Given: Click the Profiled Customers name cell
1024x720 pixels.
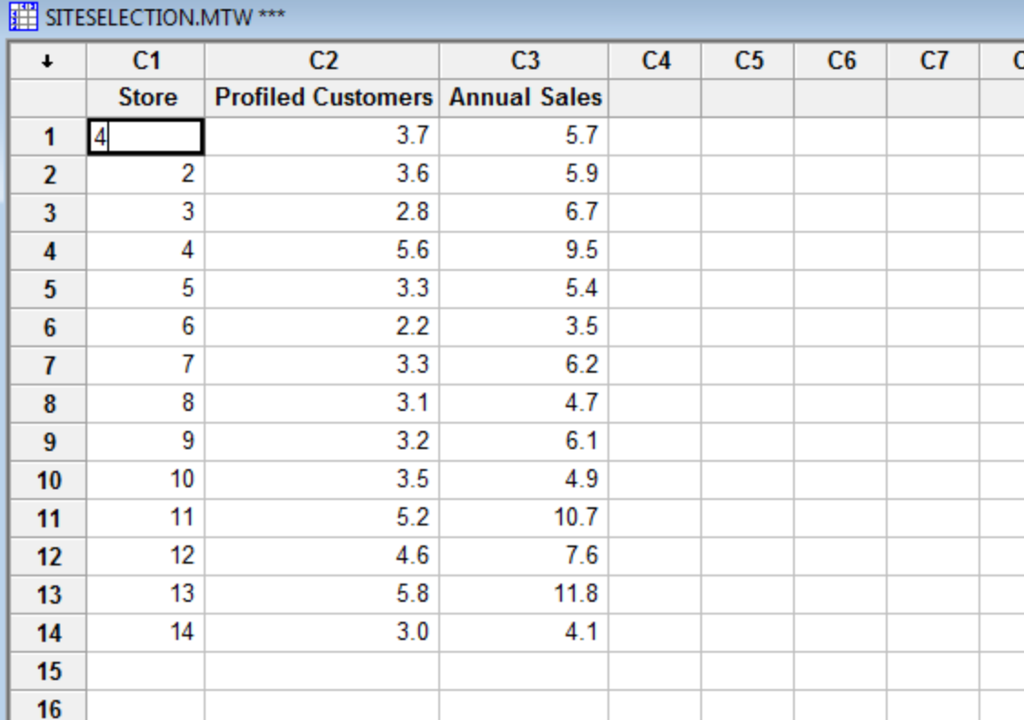Looking at the screenshot, I should 322,98.
